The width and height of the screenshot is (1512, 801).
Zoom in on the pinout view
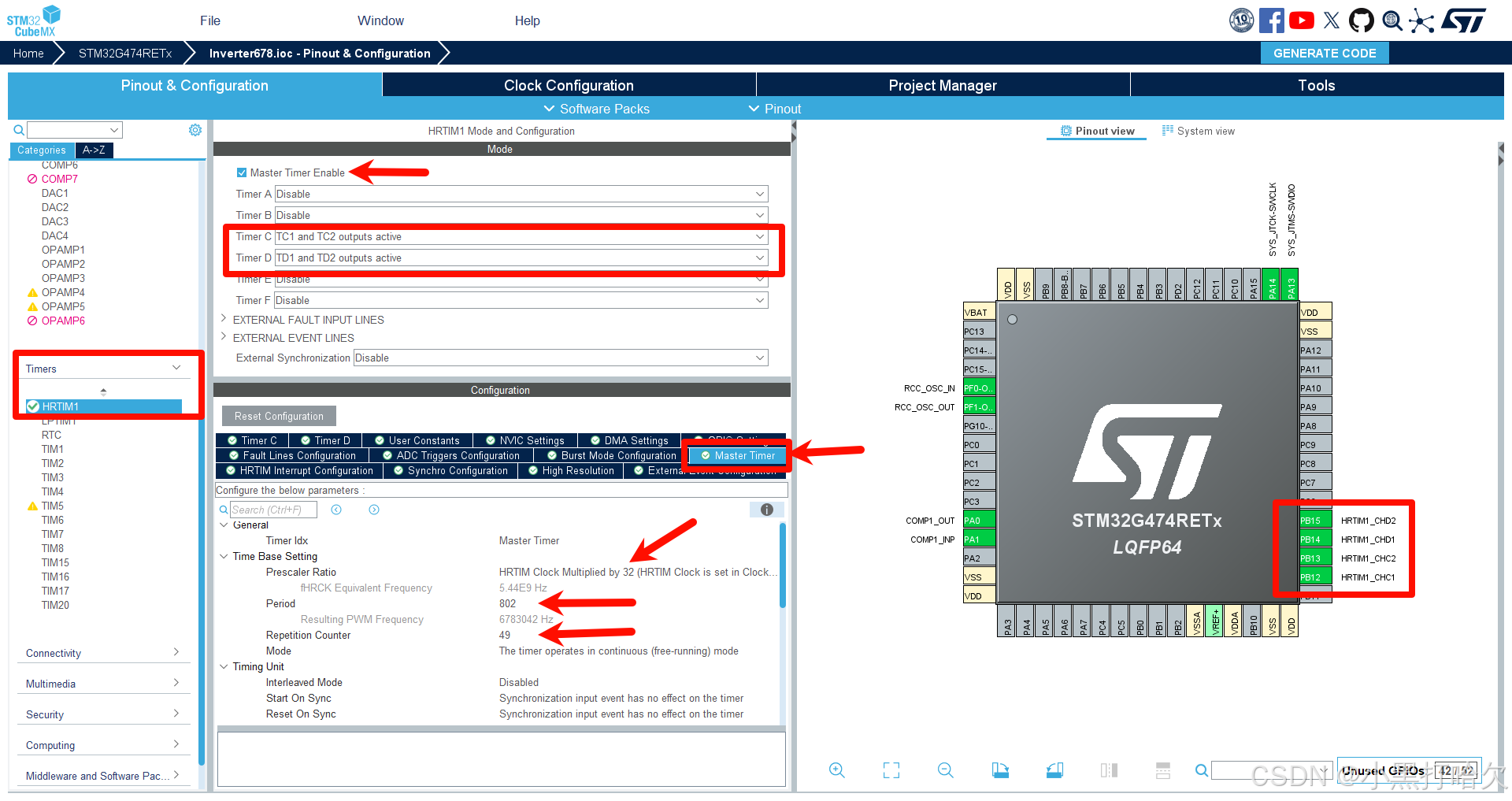pyautogui.click(x=836, y=770)
